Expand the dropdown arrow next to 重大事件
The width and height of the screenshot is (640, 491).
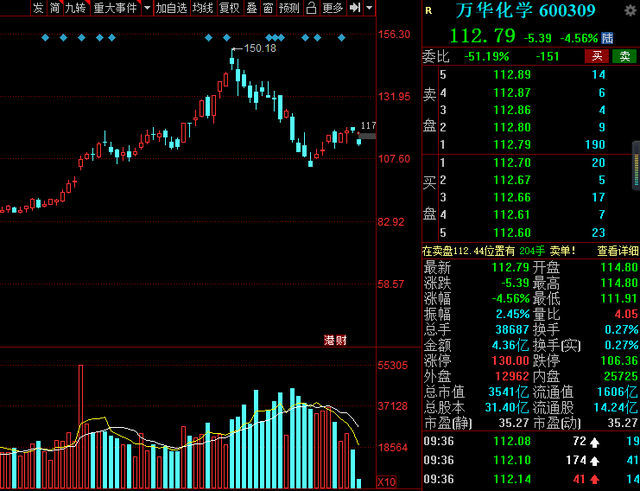pyautogui.click(x=147, y=8)
